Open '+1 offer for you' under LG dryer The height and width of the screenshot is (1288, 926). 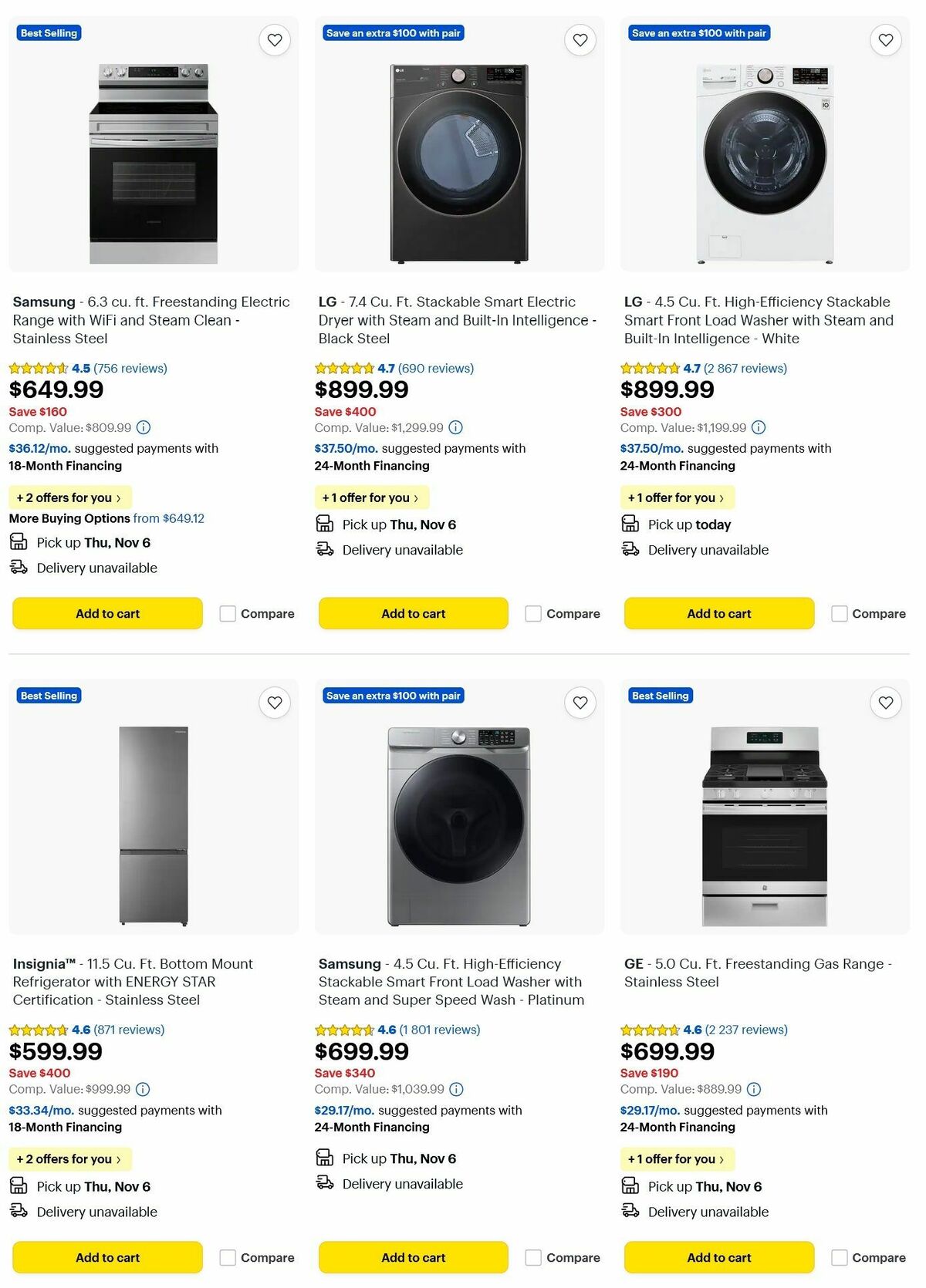[x=371, y=497]
